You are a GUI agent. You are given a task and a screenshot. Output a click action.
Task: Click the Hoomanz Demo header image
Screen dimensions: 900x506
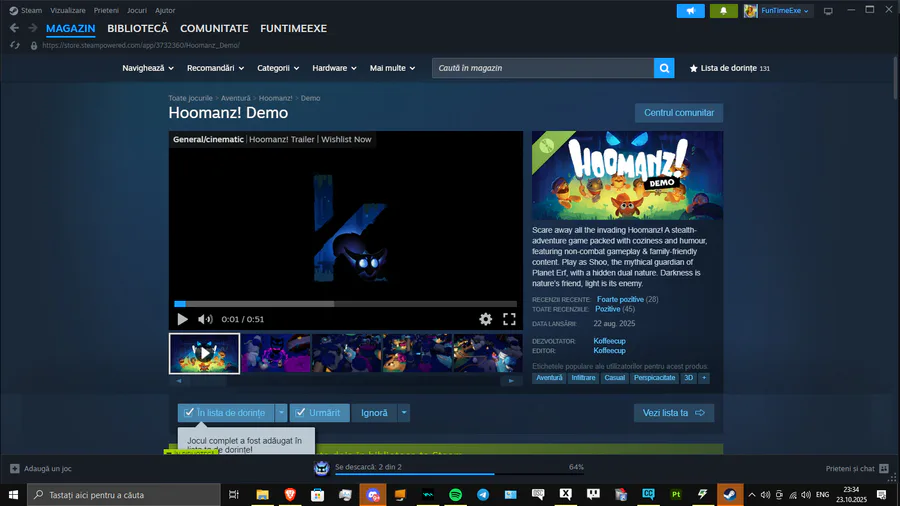click(627, 176)
